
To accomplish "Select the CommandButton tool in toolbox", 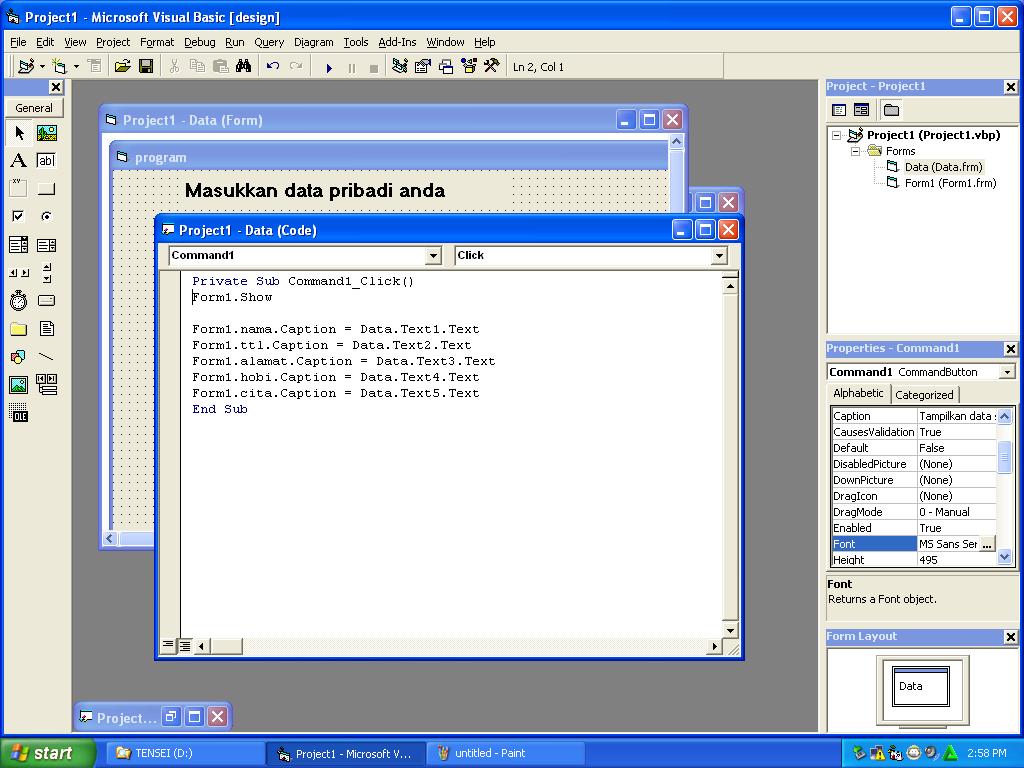I will click(x=46, y=189).
